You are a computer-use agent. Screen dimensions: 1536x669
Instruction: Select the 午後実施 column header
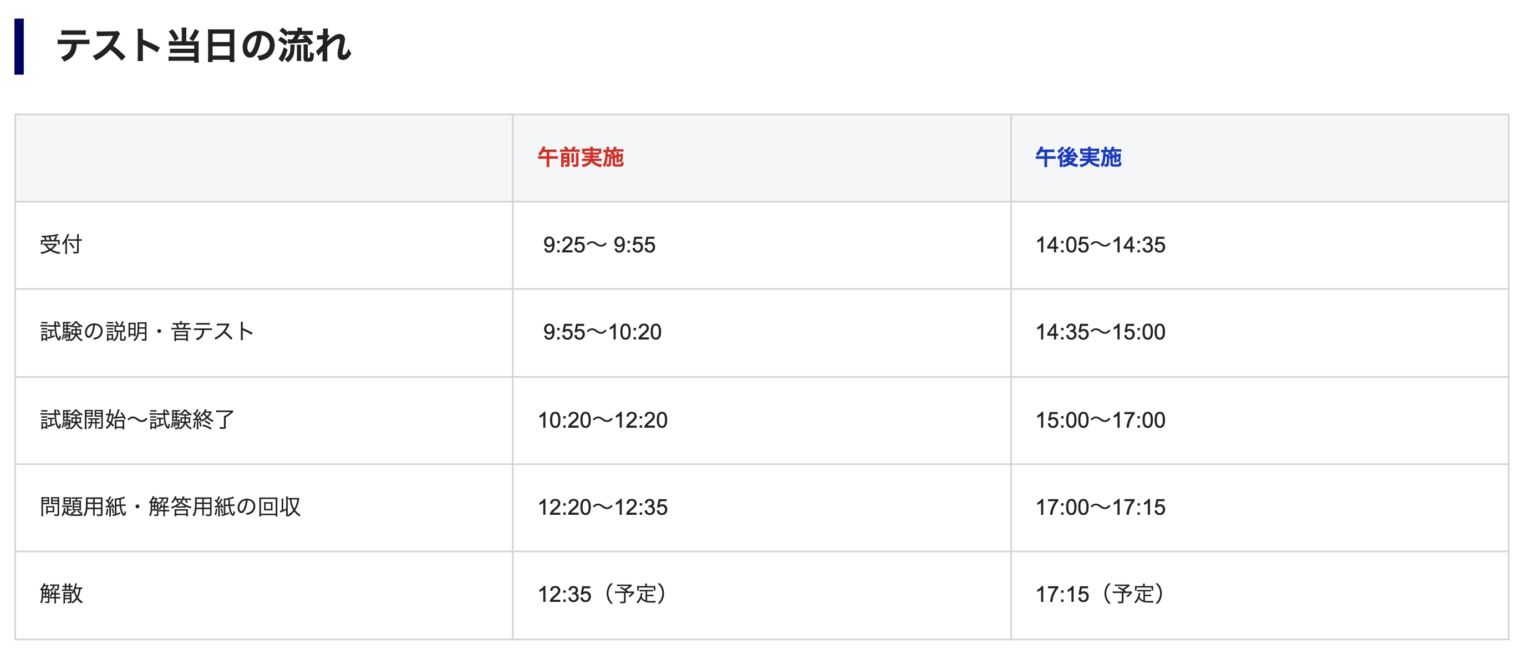(x=1078, y=158)
